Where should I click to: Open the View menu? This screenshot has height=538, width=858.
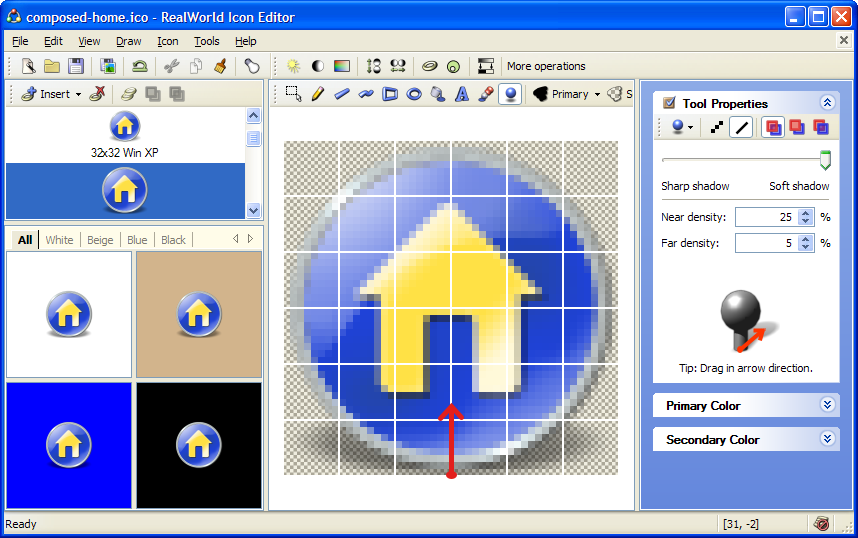click(x=89, y=41)
